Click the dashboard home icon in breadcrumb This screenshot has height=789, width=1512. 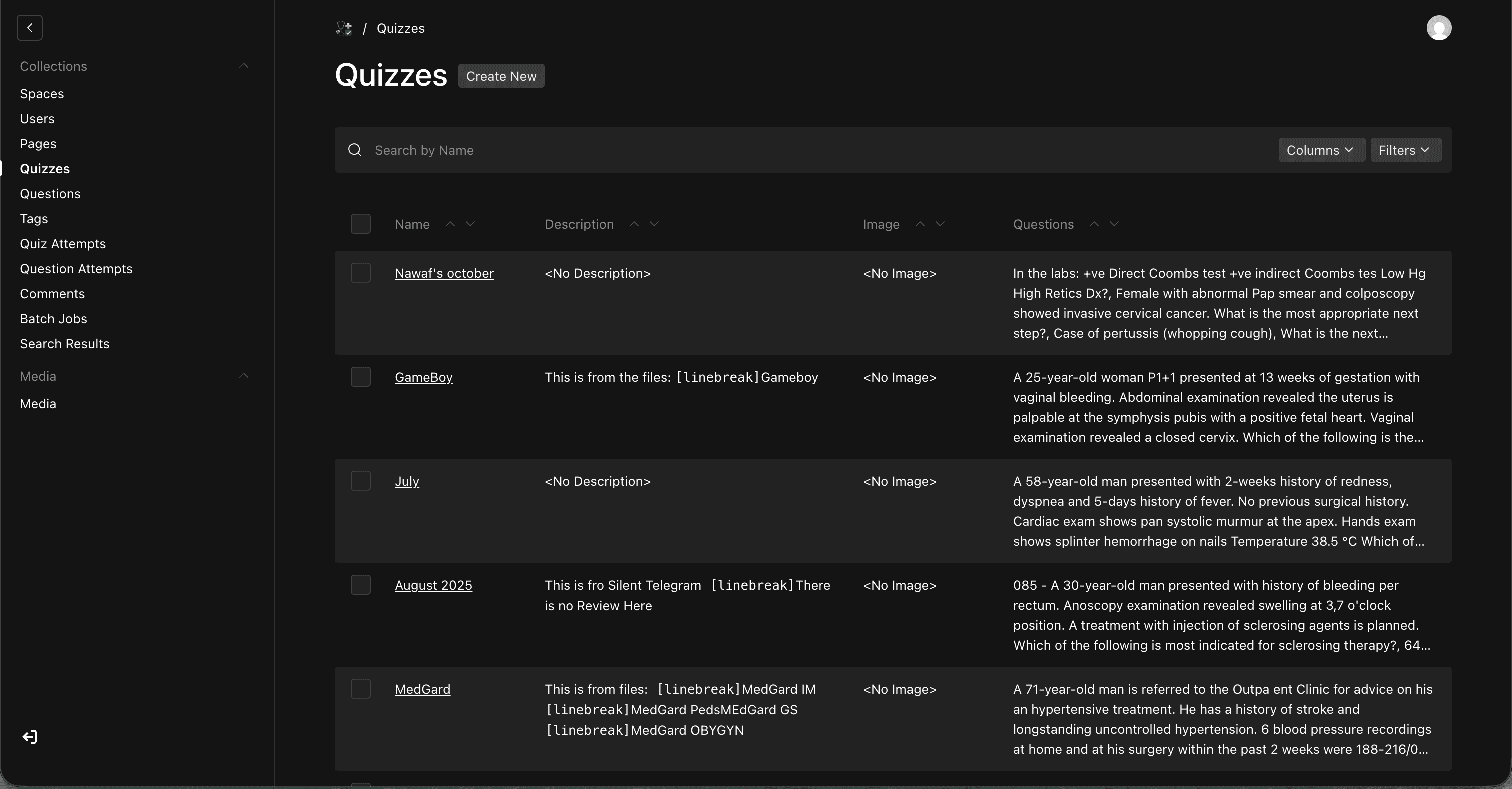pos(344,29)
